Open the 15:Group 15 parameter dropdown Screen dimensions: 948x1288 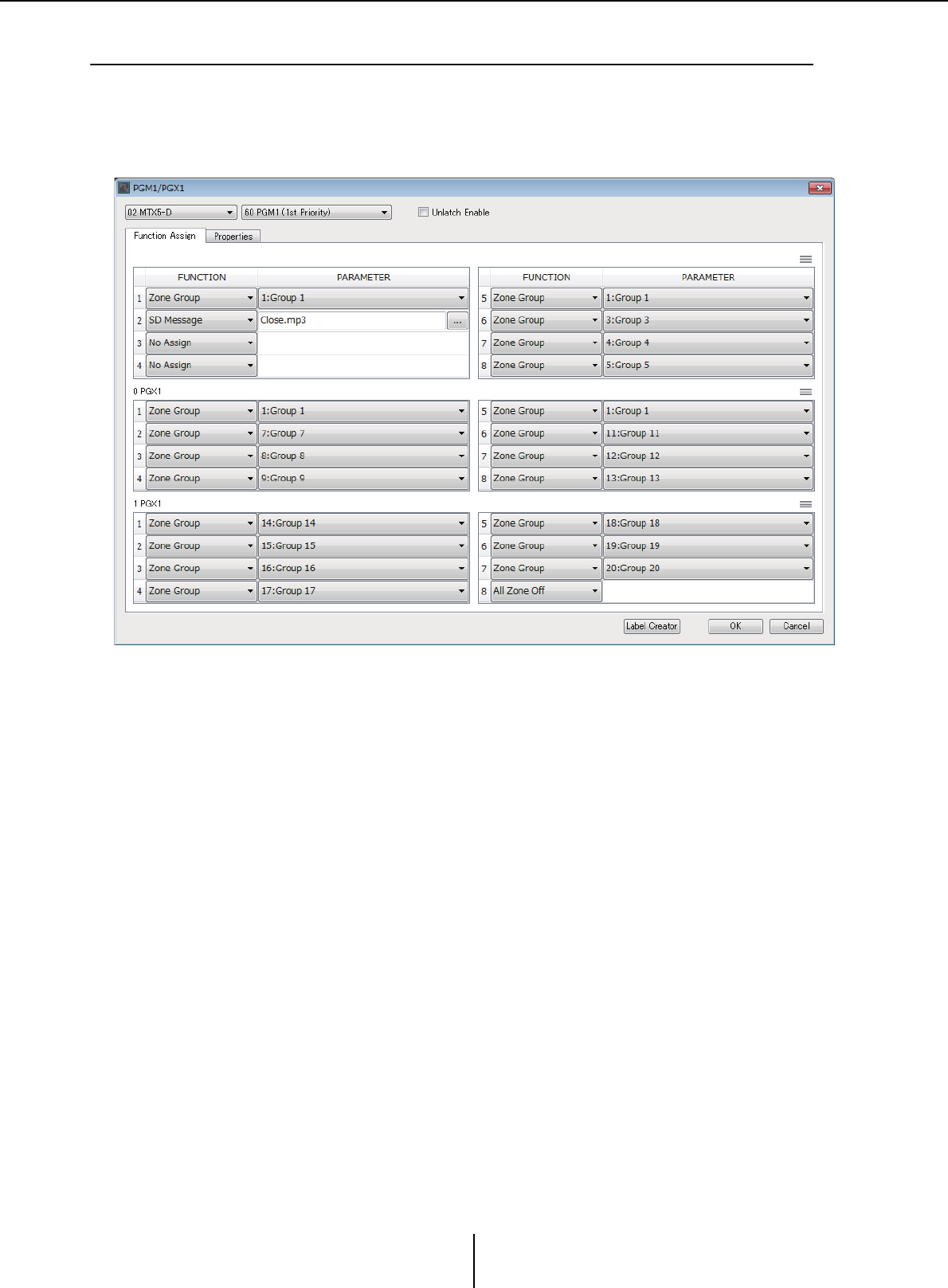[363, 546]
